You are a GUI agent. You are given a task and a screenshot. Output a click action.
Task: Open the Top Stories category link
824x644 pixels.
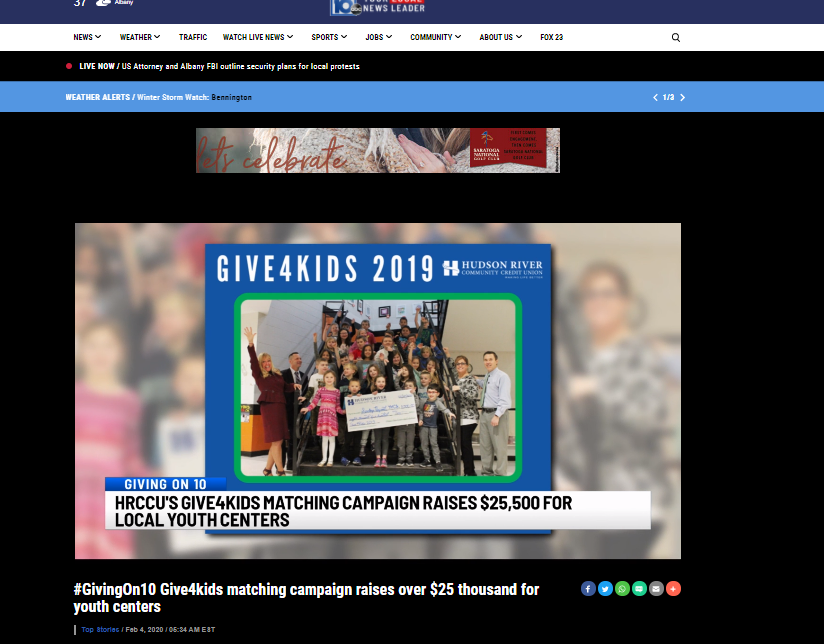click(100, 630)
